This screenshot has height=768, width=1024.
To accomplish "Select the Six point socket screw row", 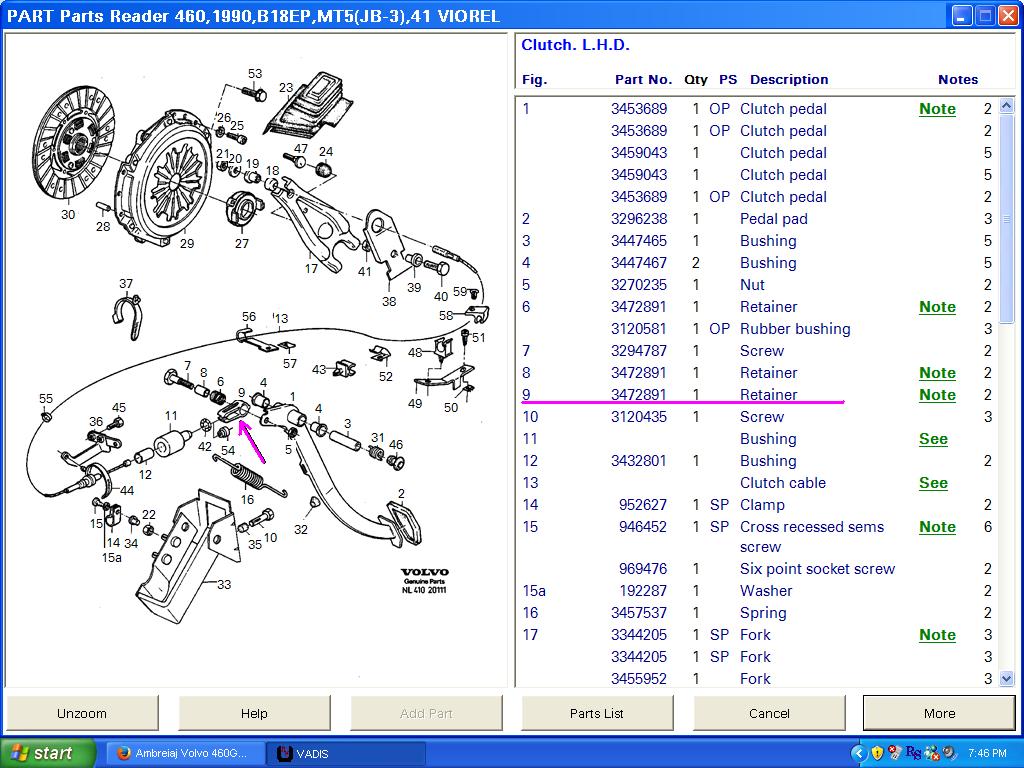I will point(758,569).
